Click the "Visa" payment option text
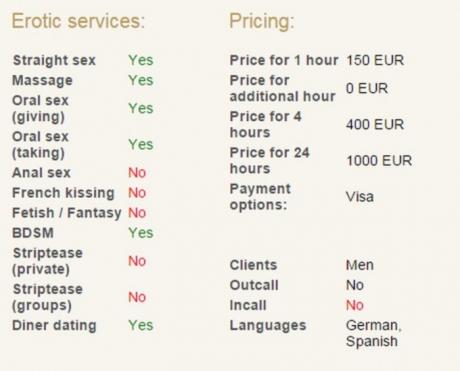 360,197
